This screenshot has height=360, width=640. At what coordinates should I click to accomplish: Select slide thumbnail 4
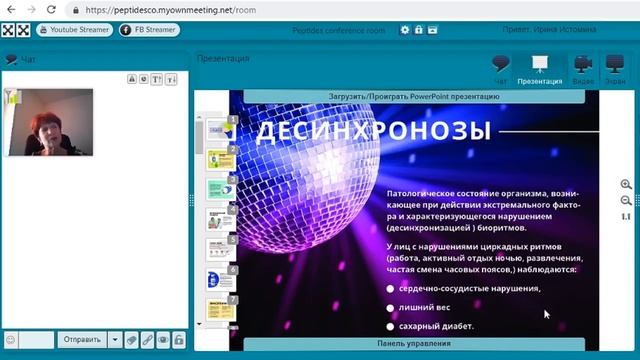tap(221, 220)
